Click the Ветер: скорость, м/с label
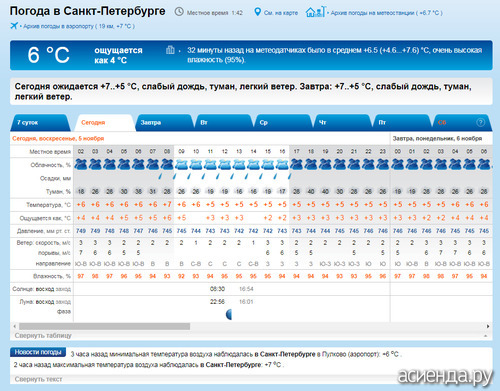Image resolution: width=500 pixels, height=391 pixels. pos(43,243)
